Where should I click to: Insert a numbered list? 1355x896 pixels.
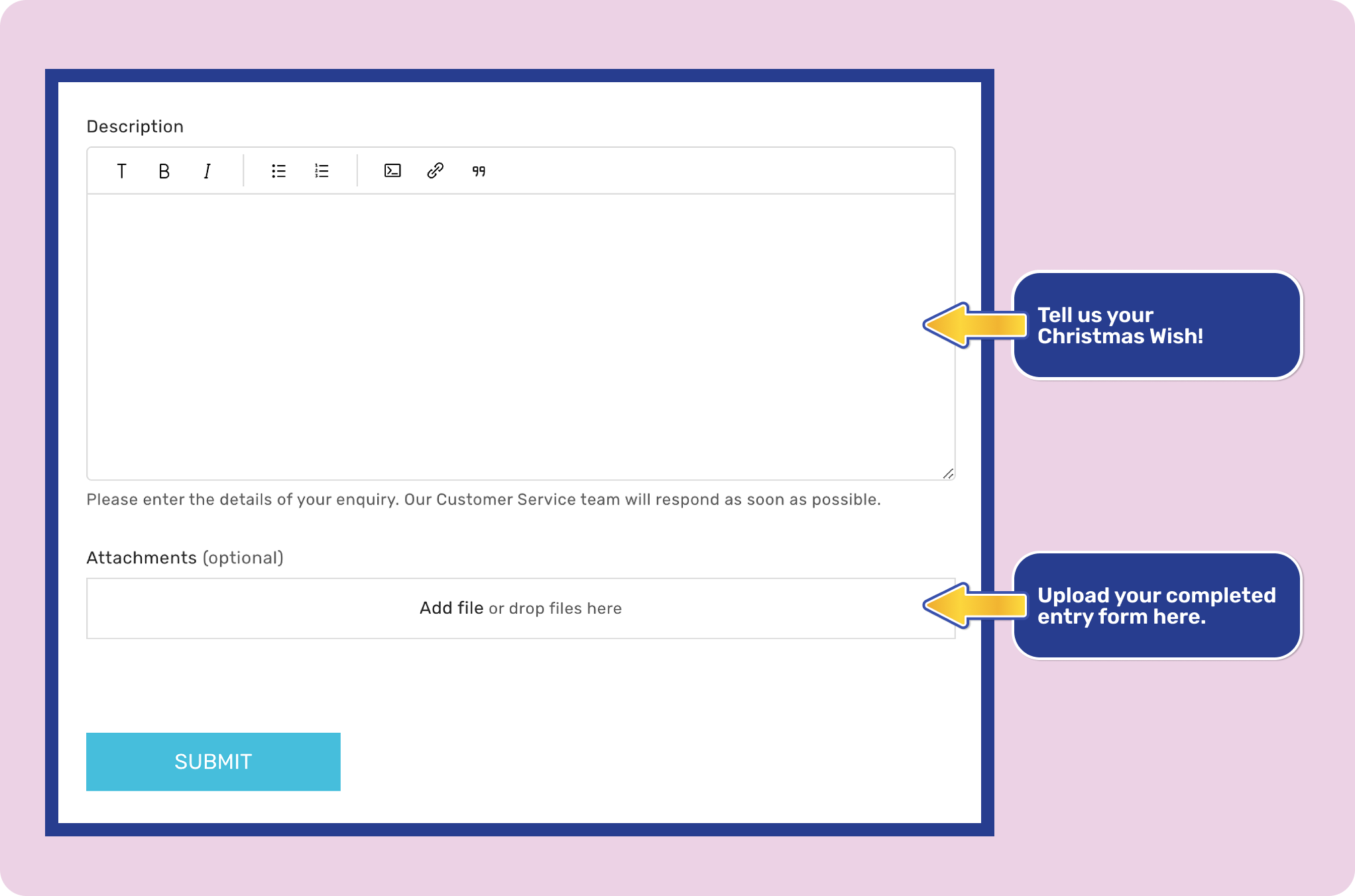click(x=322, y=172)
